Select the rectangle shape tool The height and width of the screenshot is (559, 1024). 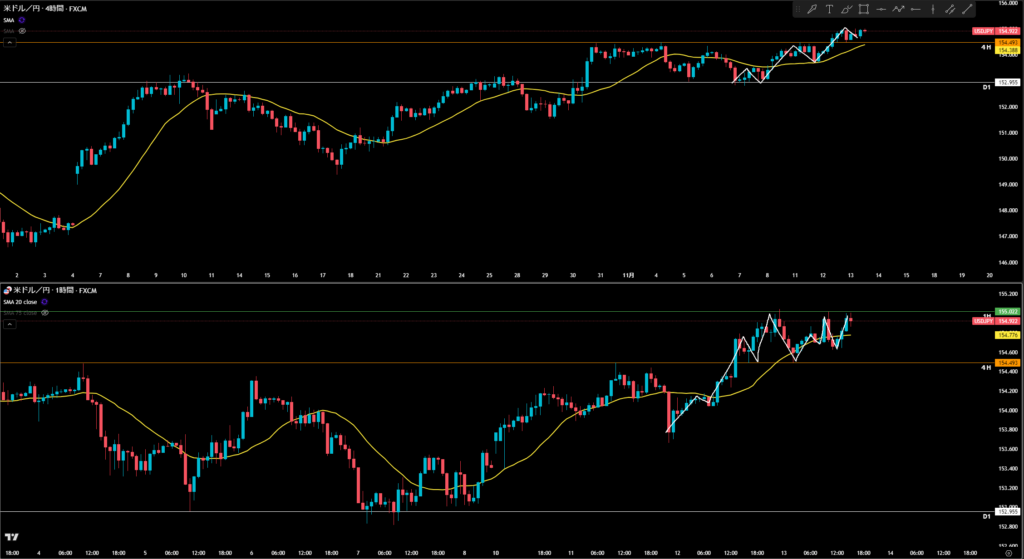coord(863,9)
